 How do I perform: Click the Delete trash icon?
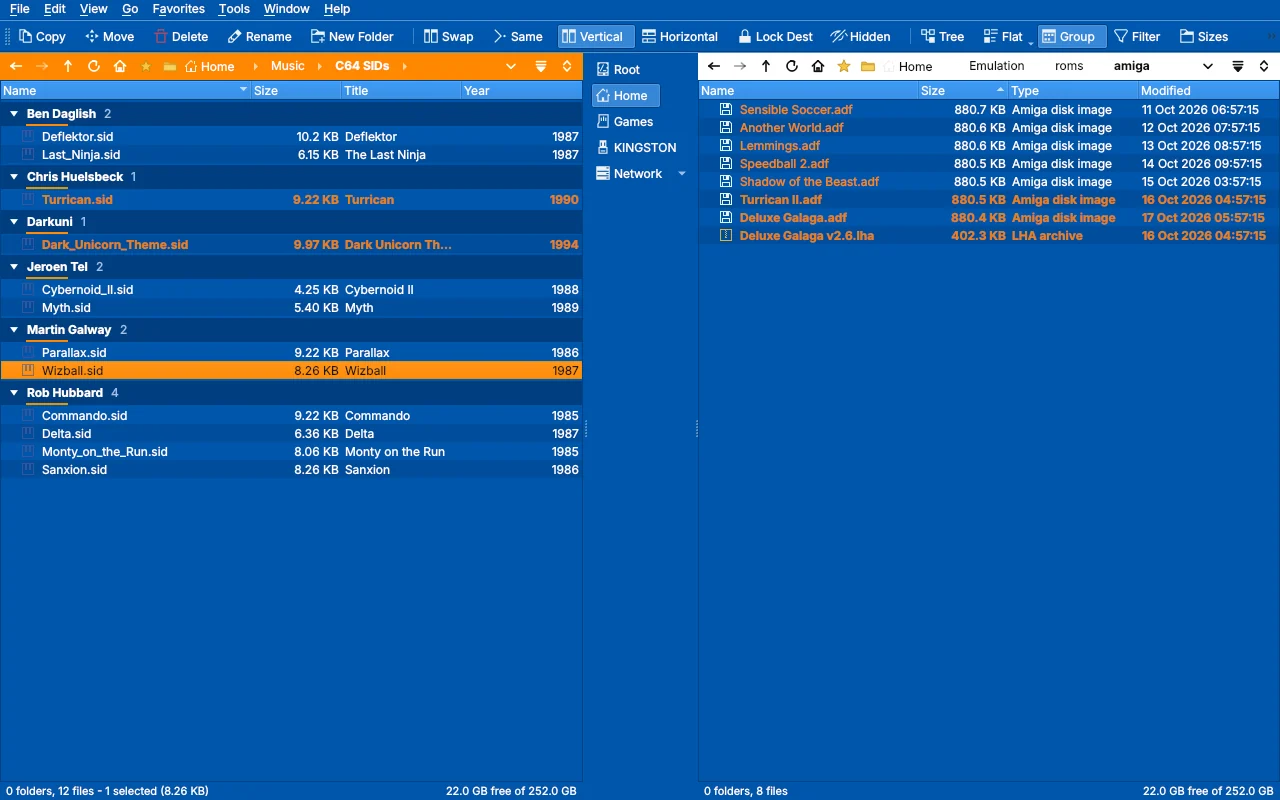tap(161, 37)
